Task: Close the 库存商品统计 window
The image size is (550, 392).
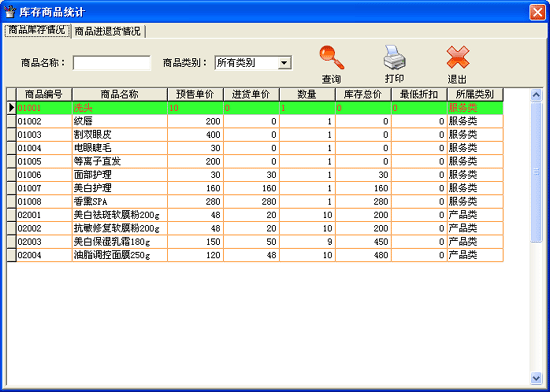Action: pos(537,12)
